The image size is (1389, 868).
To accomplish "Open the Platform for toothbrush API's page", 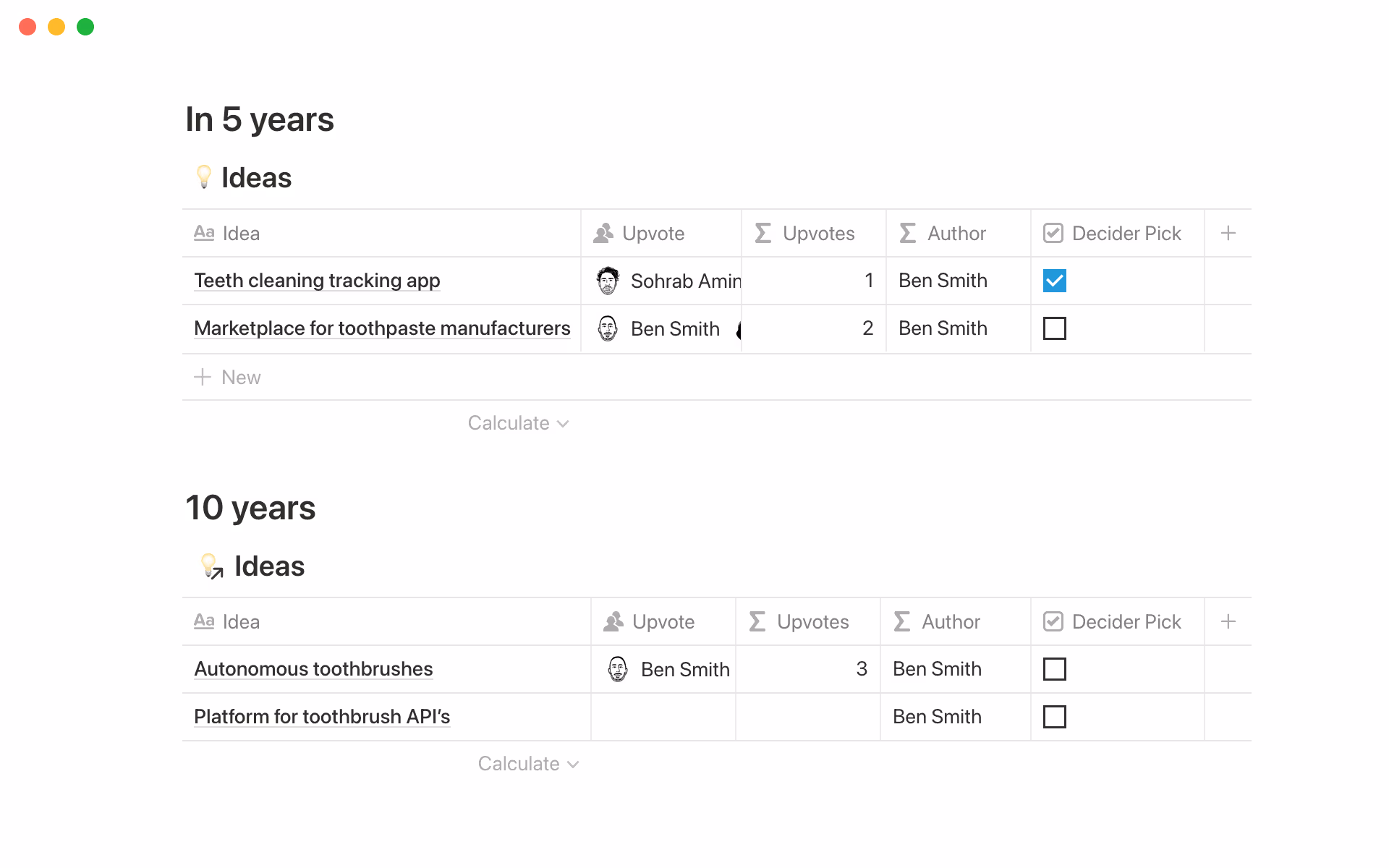I will point(322,717).
